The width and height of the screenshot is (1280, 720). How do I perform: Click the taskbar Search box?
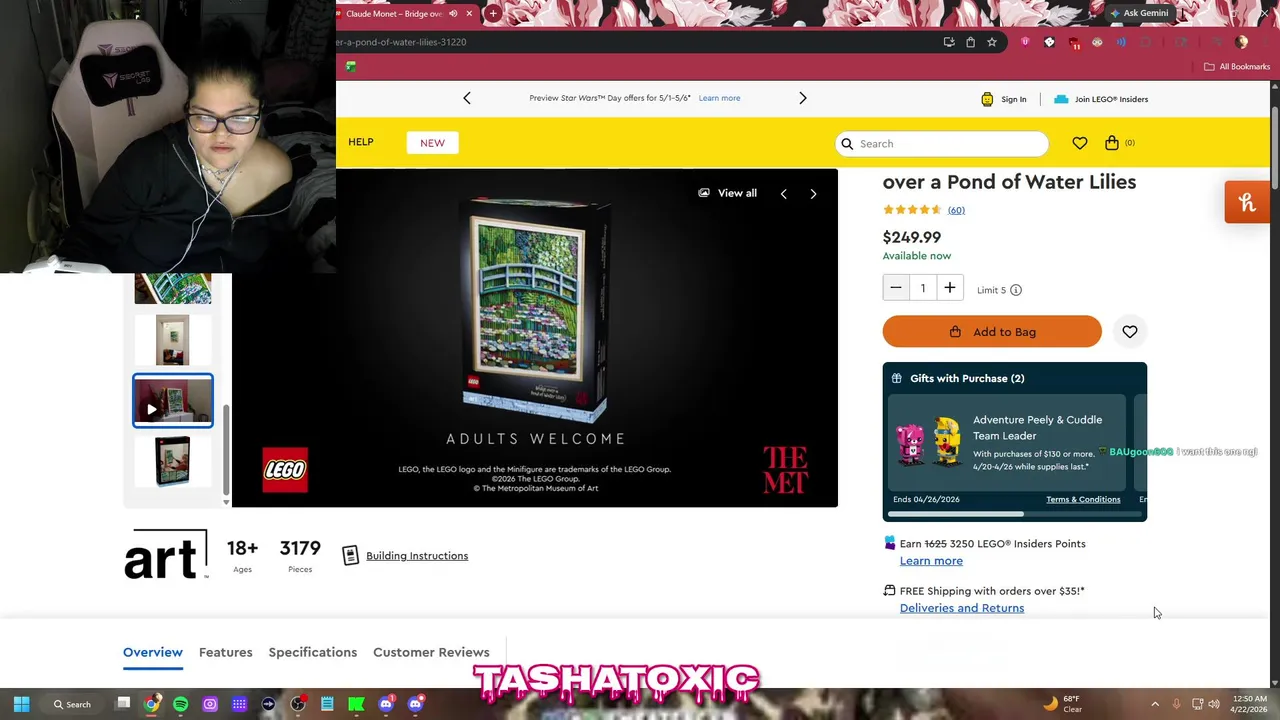73,704
